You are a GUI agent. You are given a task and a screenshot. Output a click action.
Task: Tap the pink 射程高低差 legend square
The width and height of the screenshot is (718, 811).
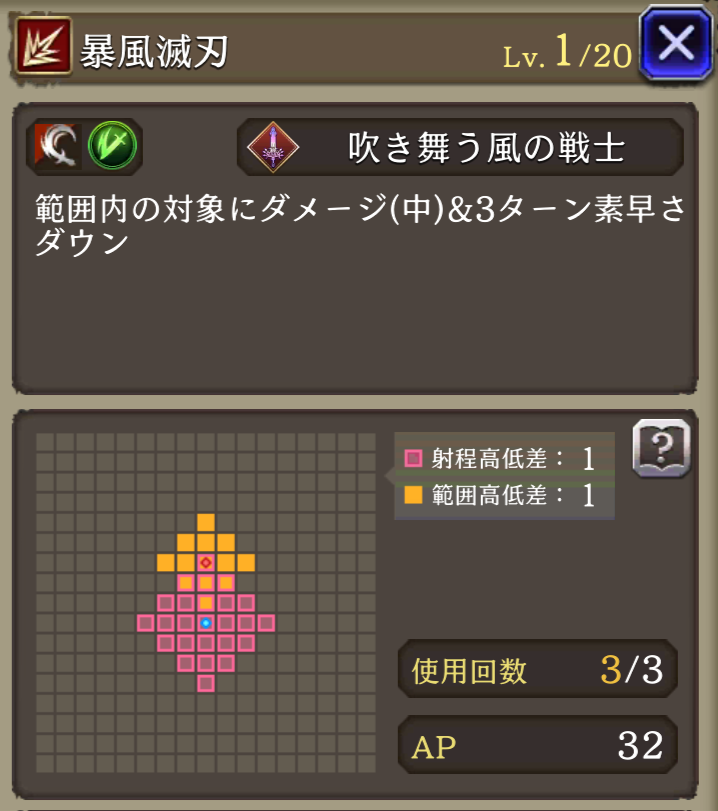tap(413, 458)
